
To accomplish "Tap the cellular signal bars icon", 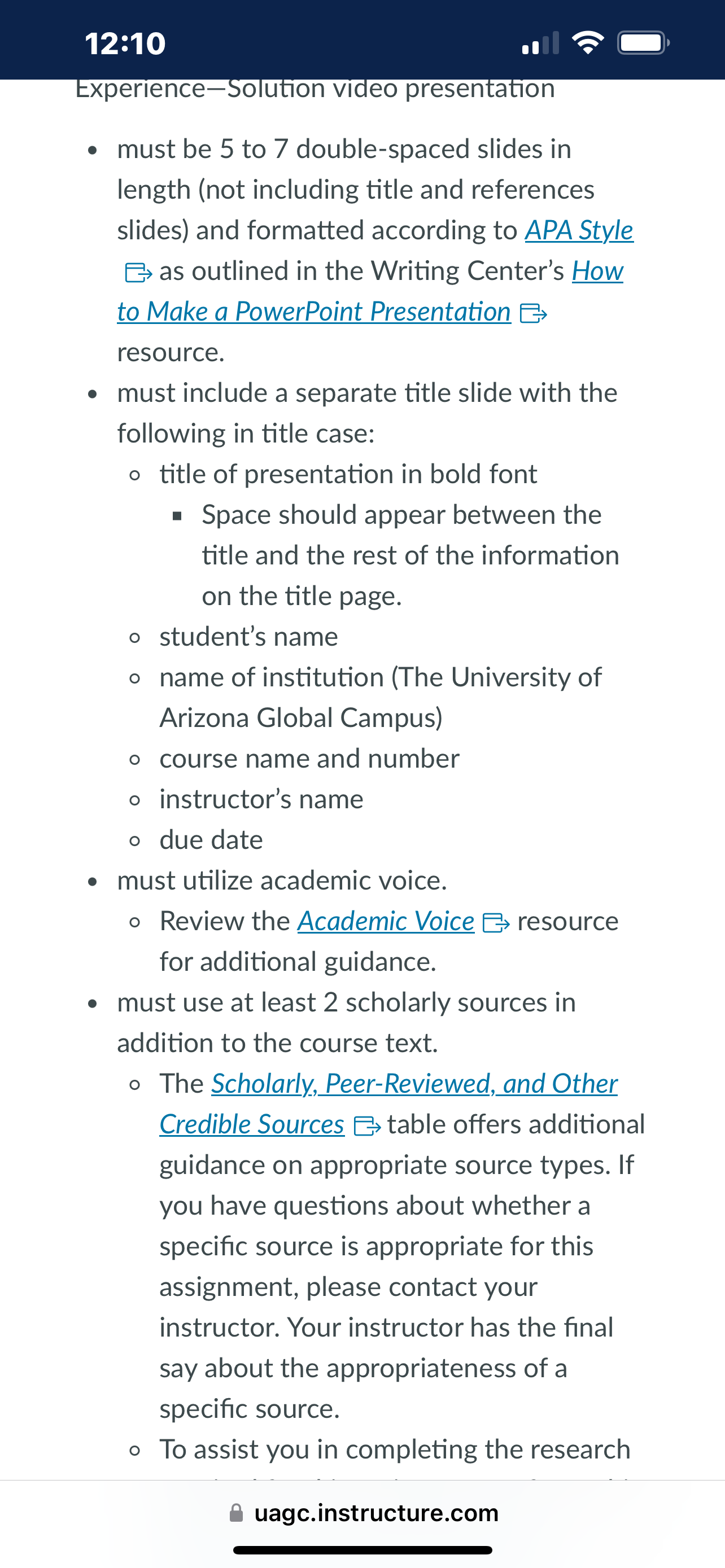I will [x=540, y=43].
